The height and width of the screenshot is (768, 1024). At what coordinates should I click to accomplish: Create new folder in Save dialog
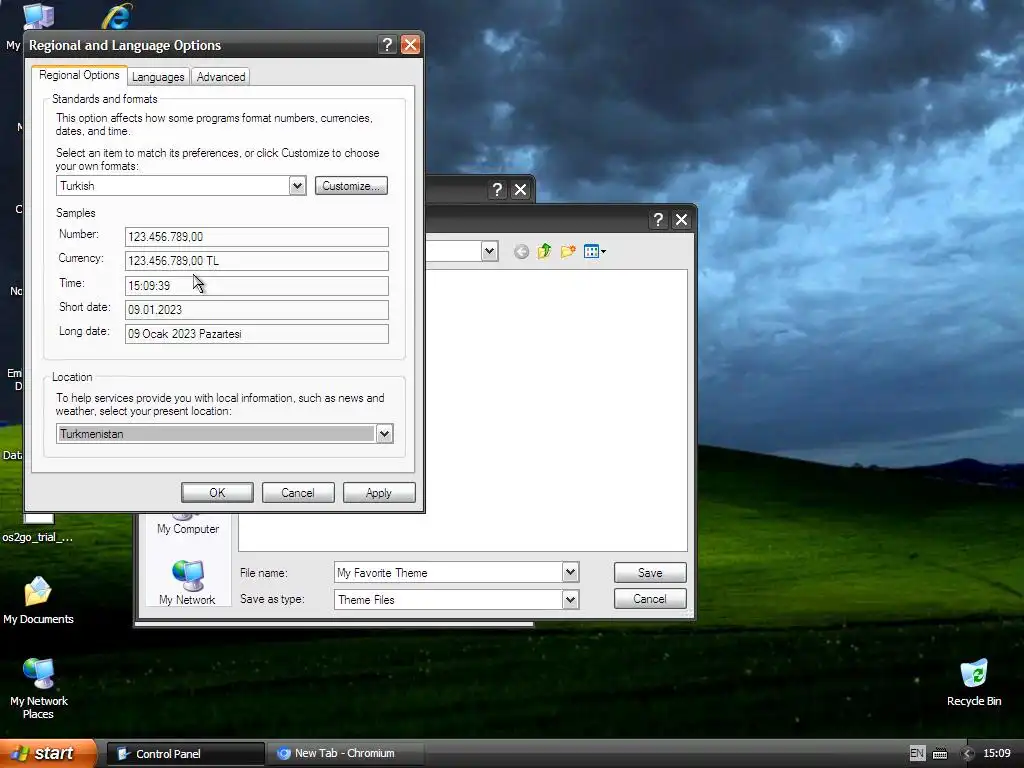(568, 251)
